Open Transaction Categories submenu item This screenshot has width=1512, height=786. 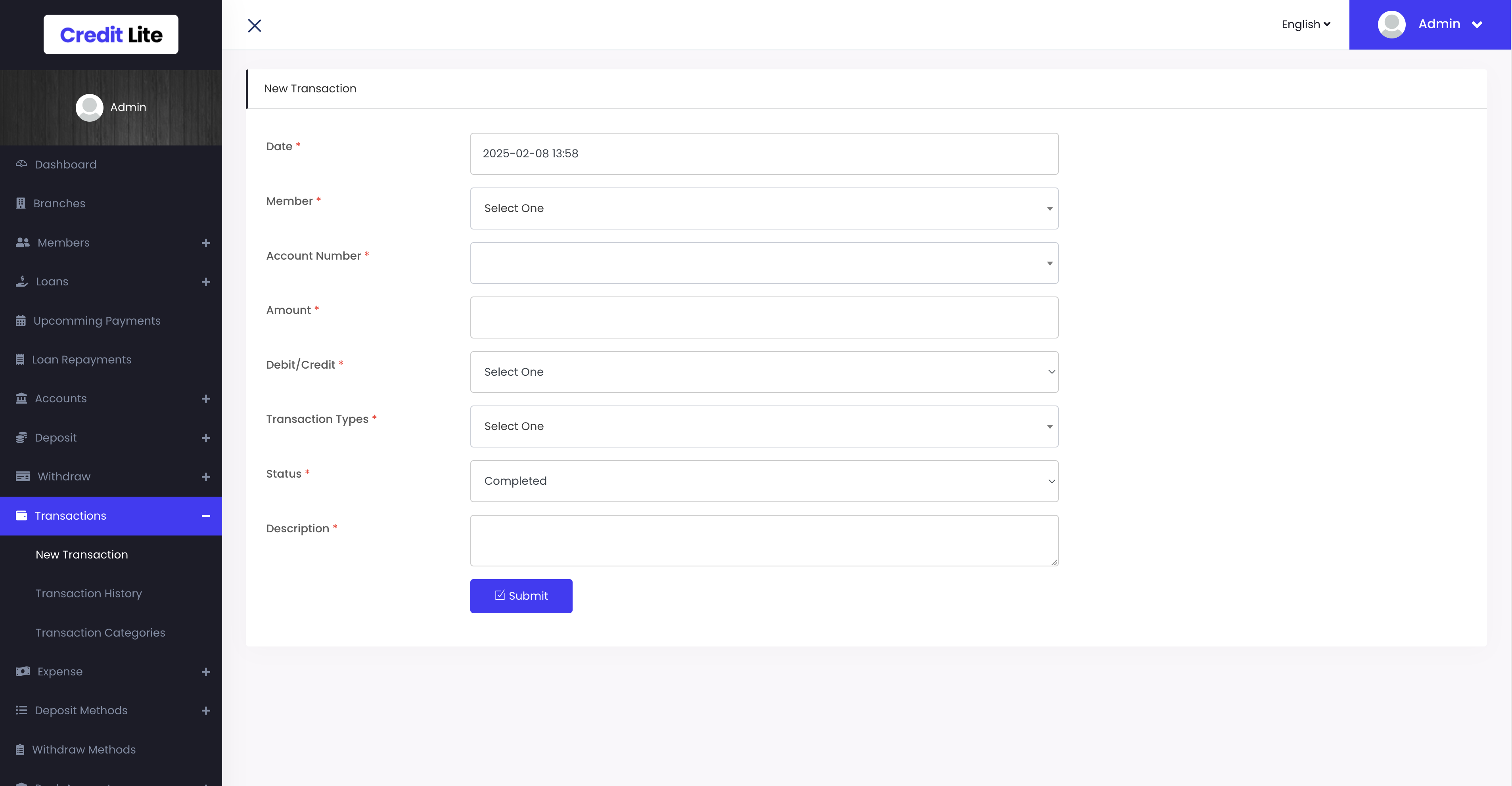(x=100, y=632)
